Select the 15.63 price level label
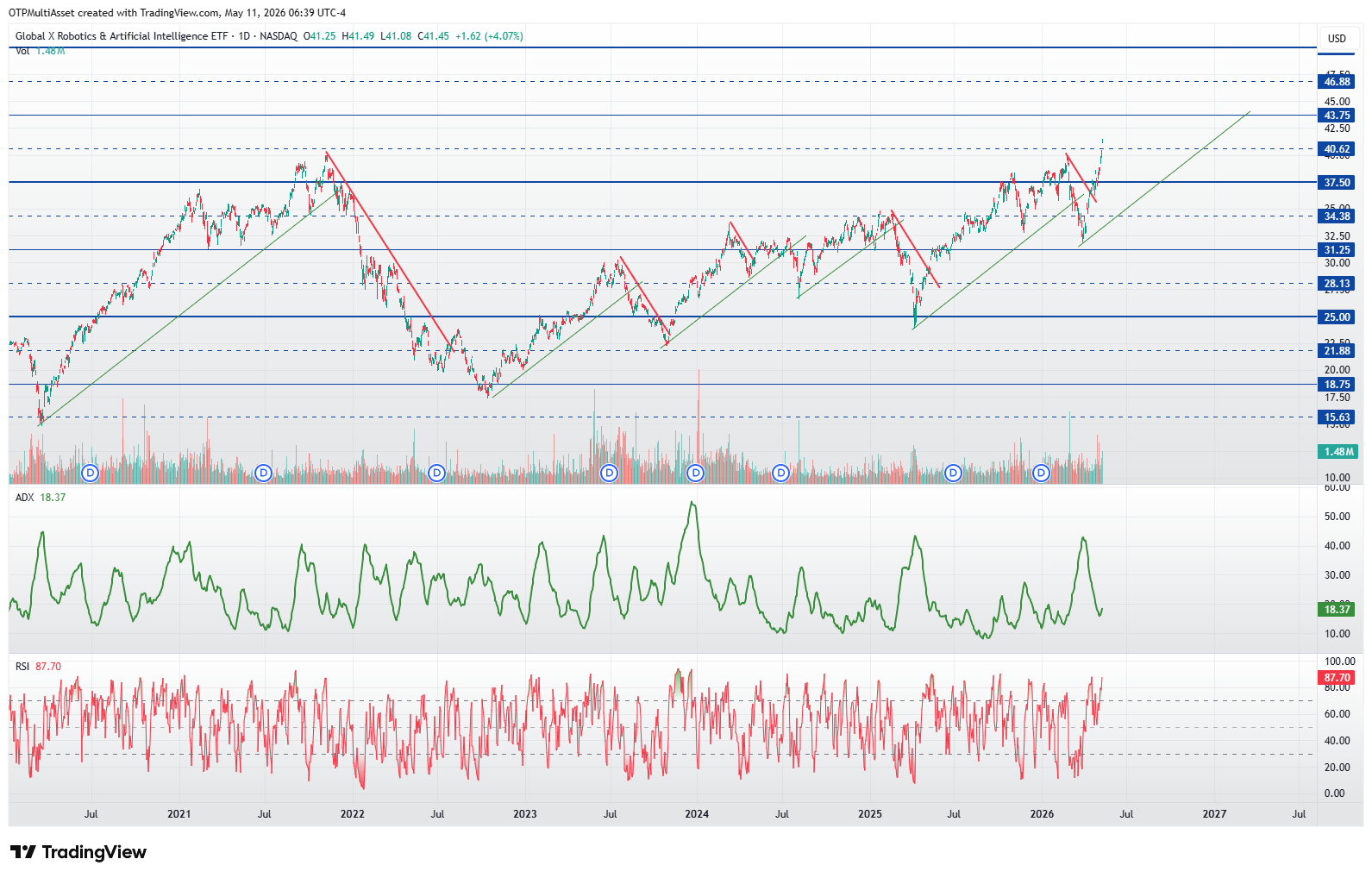This screenshot has width=1372, height=878. 1337,417
